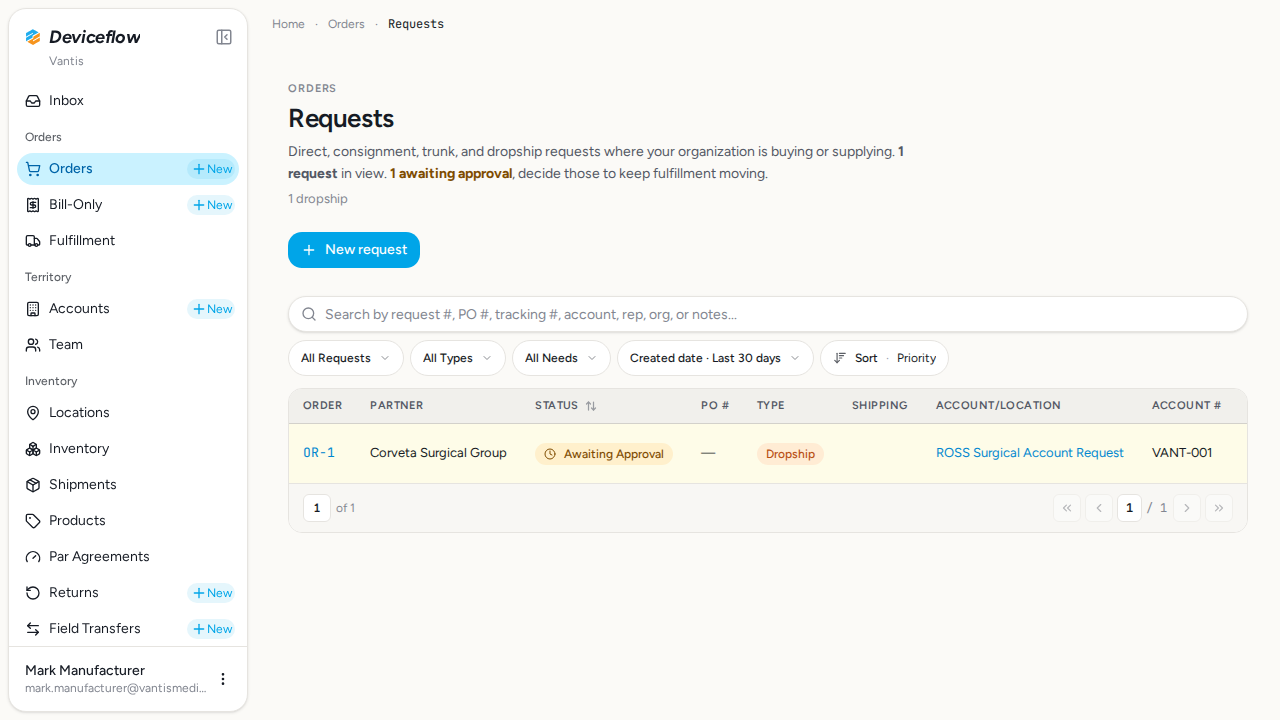Click the Fulfillment truck icon
The width and height of the screenshot is (1280, 720).
click(33, 241)
